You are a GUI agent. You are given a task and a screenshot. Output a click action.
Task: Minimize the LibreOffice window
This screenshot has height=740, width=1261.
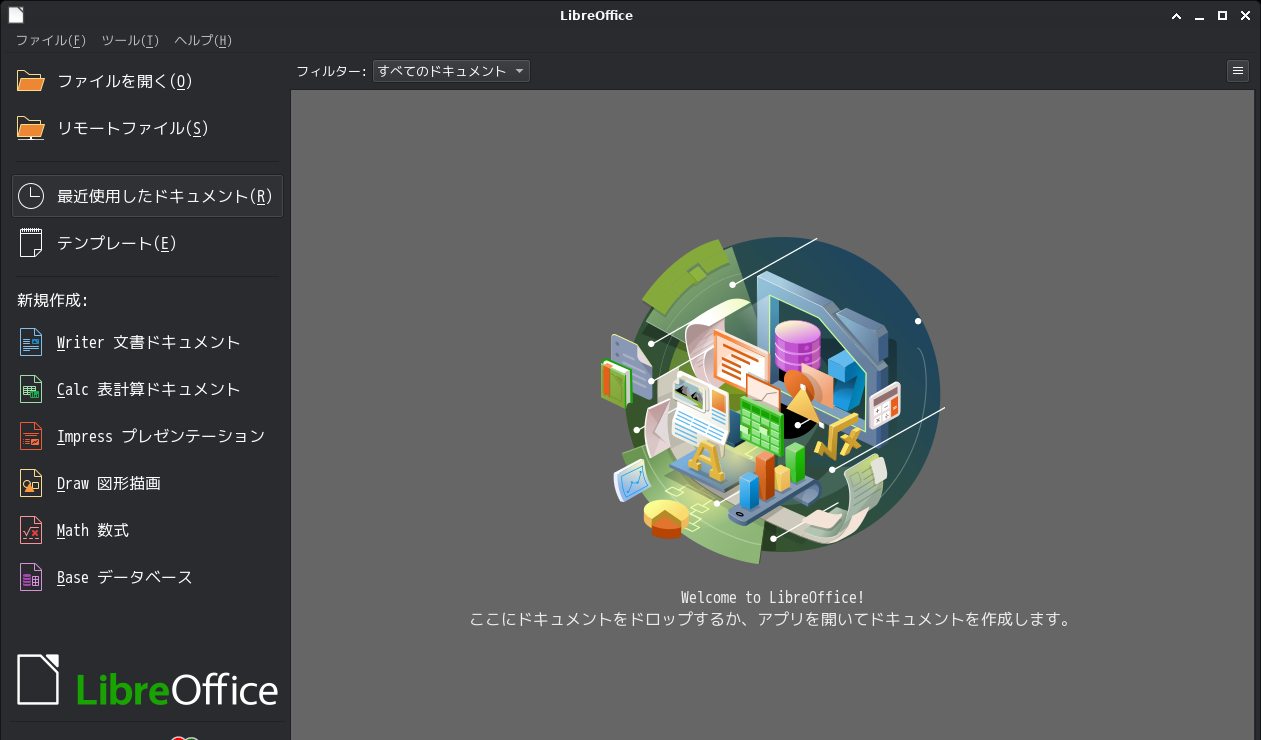pos(1199,15)
